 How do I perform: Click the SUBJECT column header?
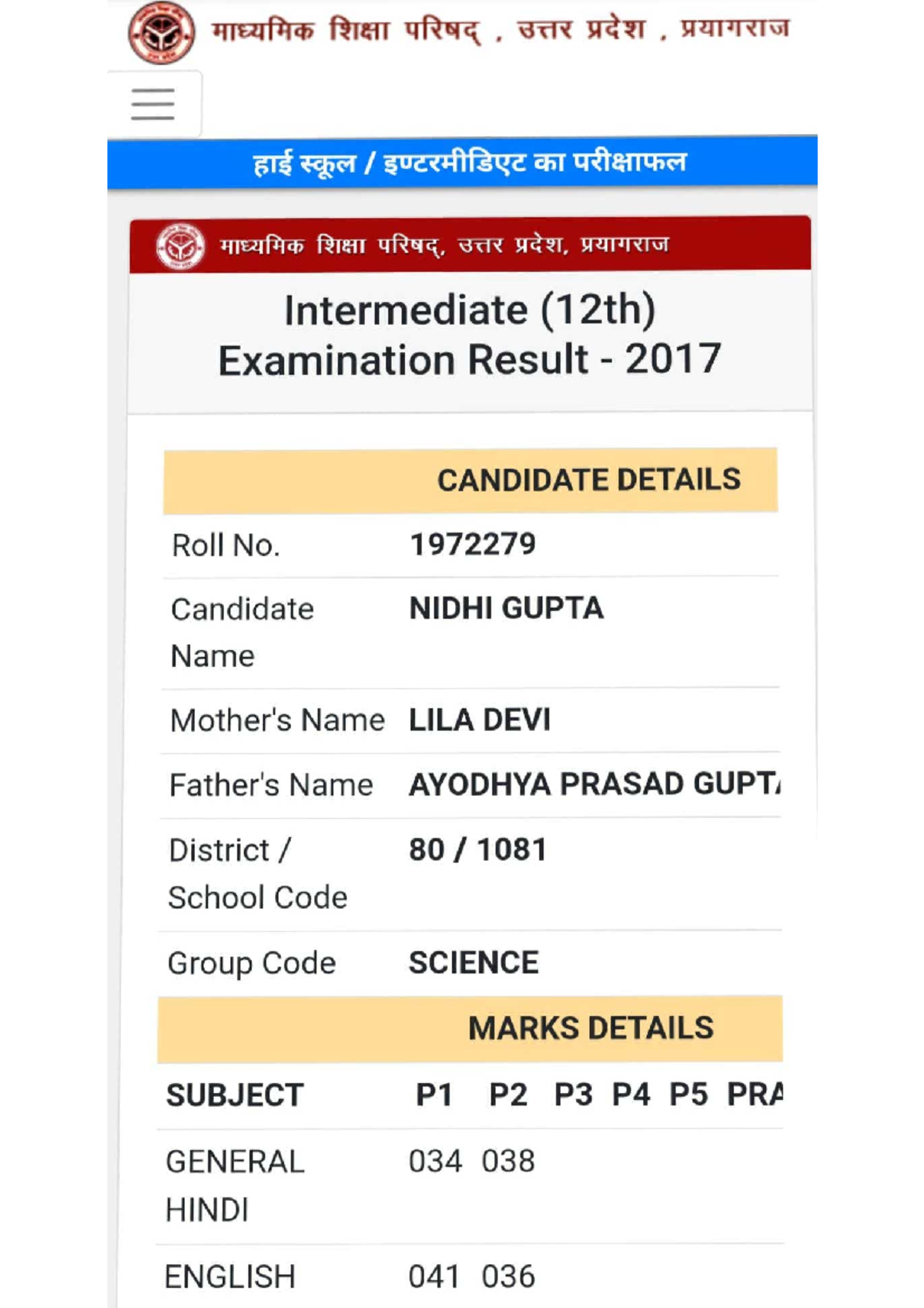tap(235, 1095)
